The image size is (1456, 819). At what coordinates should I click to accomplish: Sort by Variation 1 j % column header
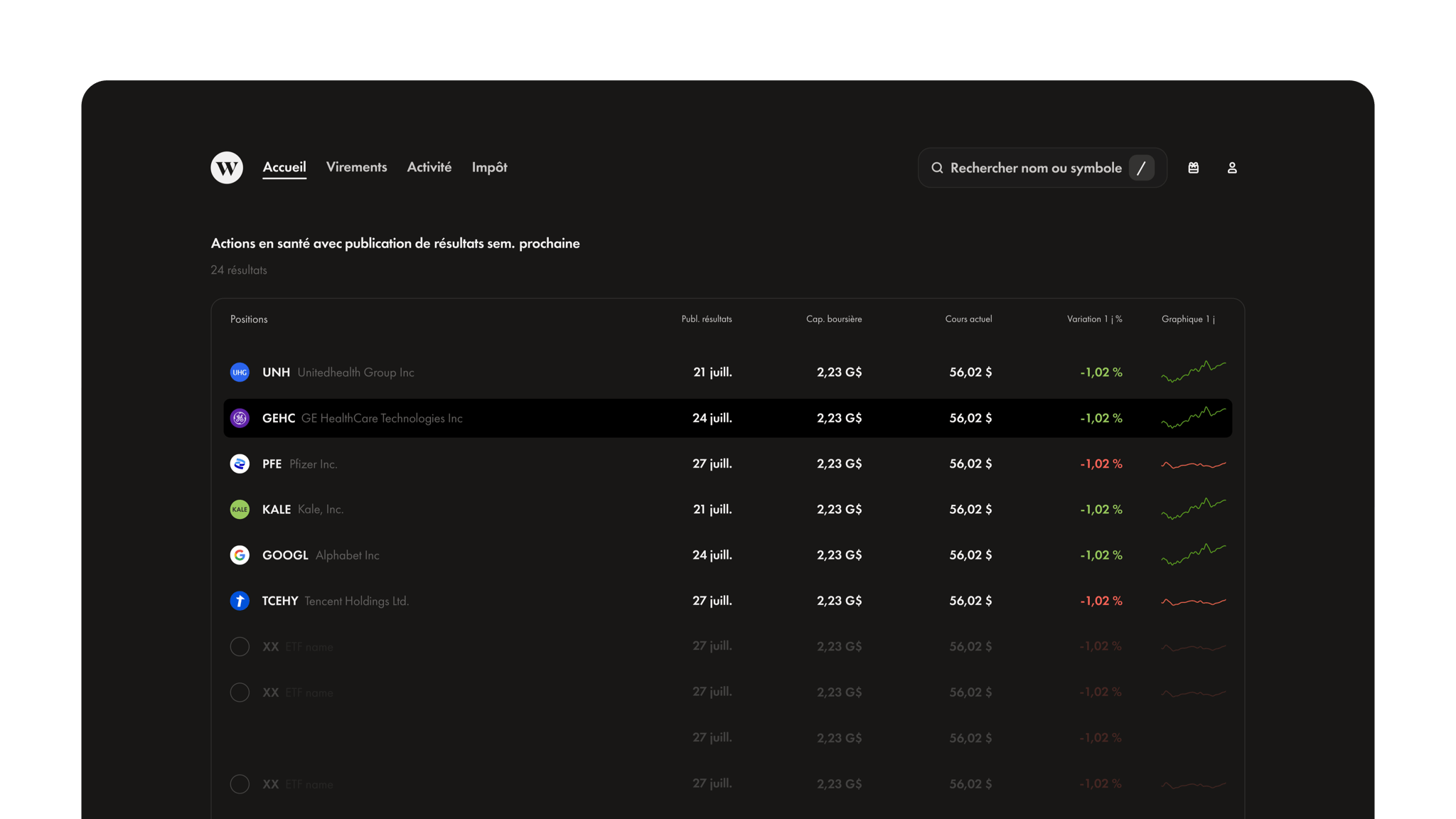(1094, 319)
